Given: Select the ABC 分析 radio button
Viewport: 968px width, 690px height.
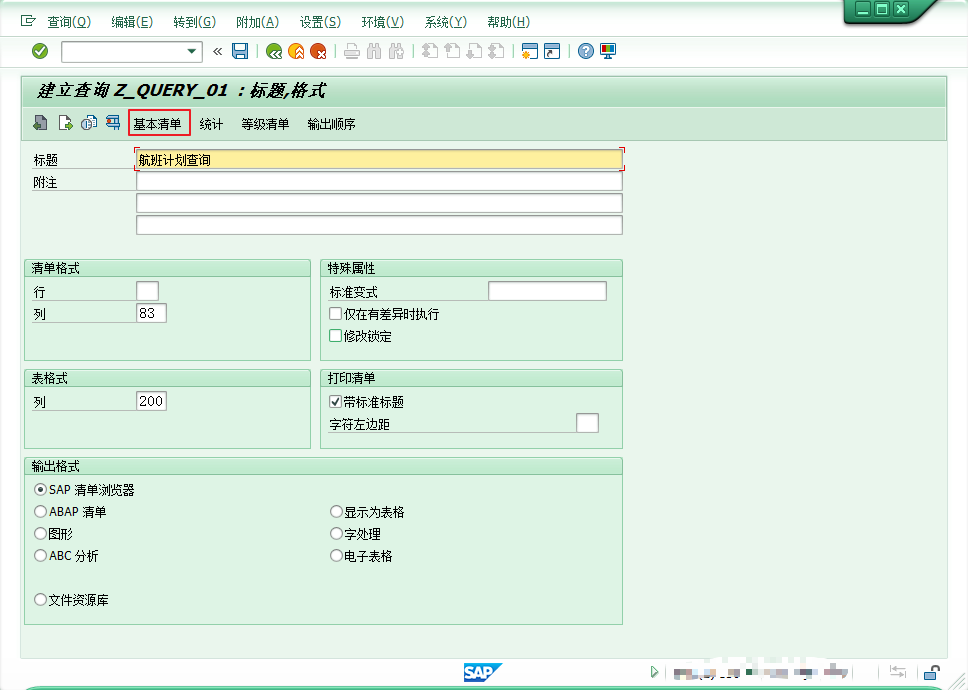Looking at the screenshot, I should (x=40, y=555).
